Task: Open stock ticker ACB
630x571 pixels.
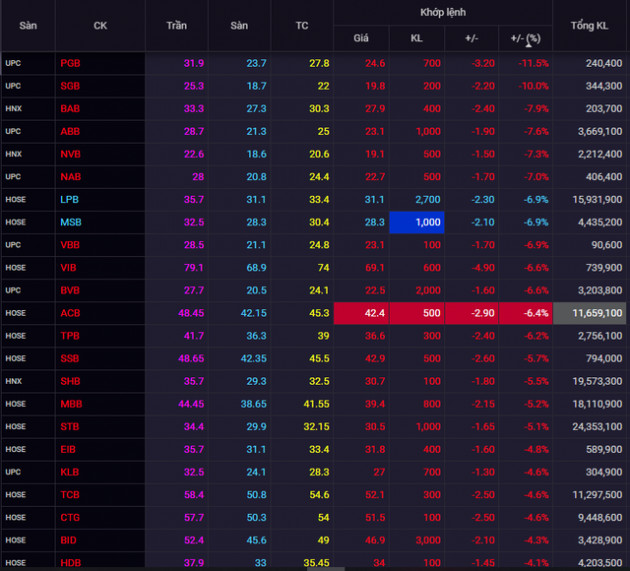Action: pyautogui.click(x=70, y=313)
